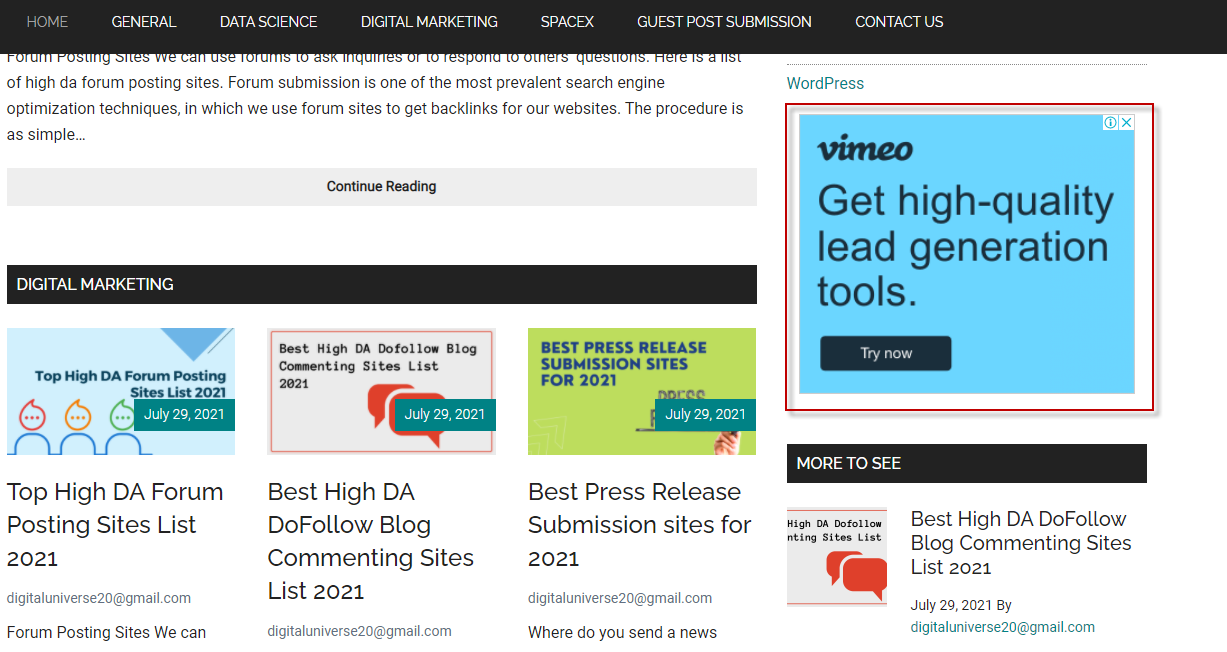Click the Try now button in Vimeo ad
The width and height of the screenshot is (1227, 652).
tap(886, 353)
